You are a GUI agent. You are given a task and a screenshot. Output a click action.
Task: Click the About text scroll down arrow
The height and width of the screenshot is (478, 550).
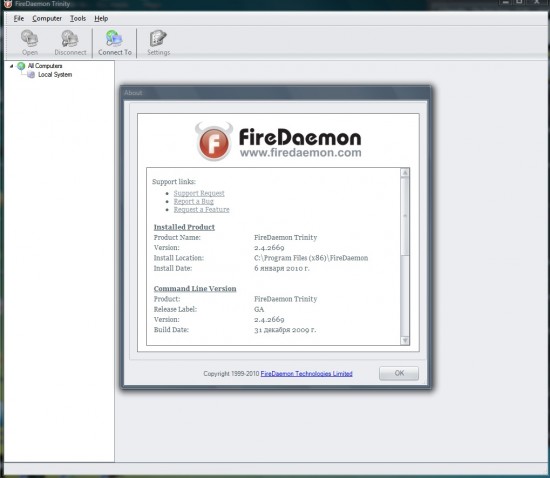click(405, 341)
